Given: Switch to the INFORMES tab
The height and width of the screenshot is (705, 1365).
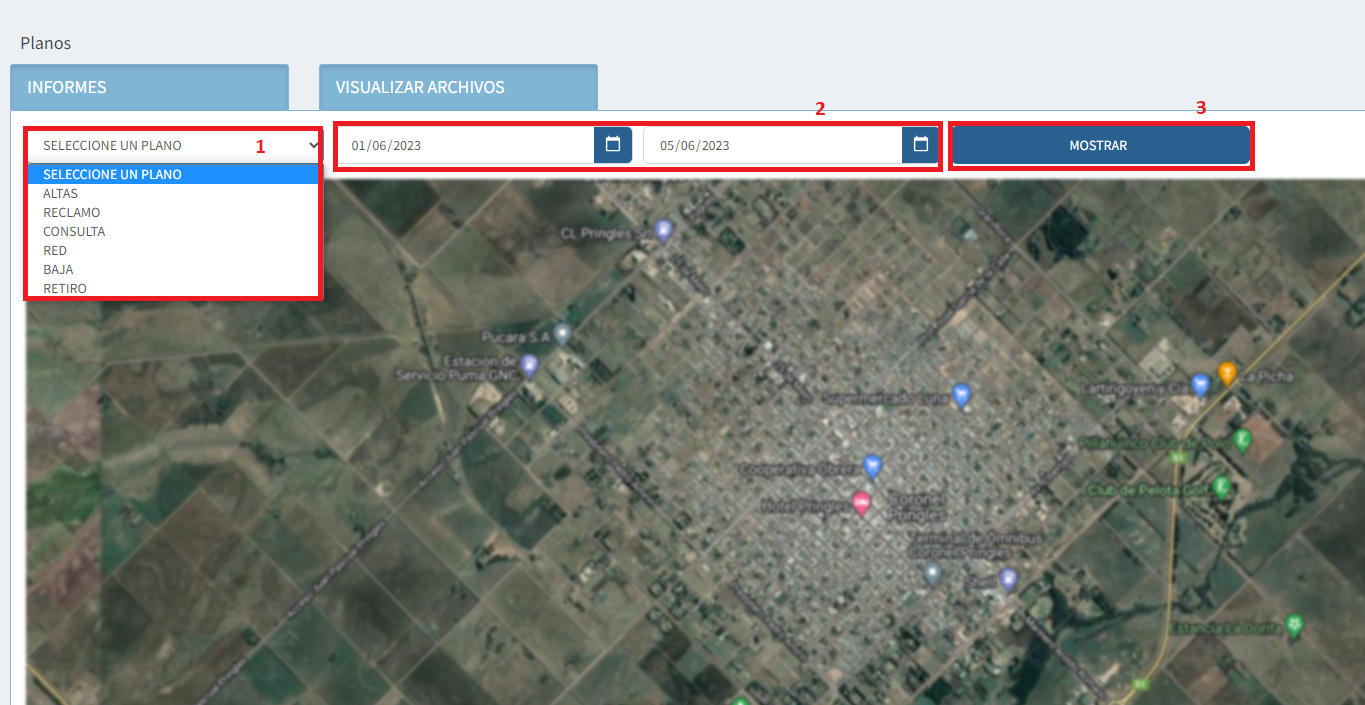Looking at the screenshot, I should pos(149,87).
